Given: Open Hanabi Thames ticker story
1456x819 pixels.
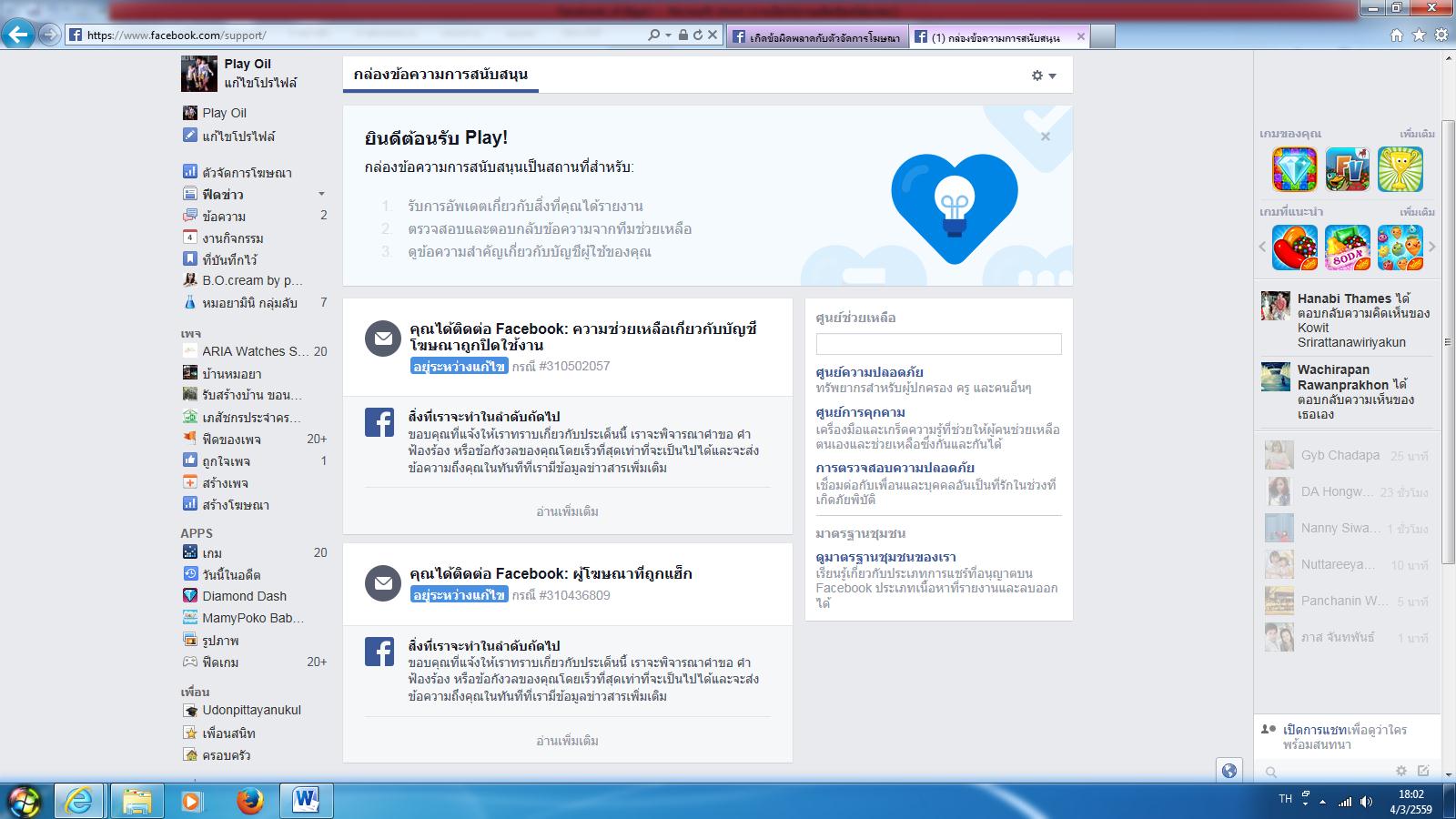Looking at the screenshot, I should 1345,319.
